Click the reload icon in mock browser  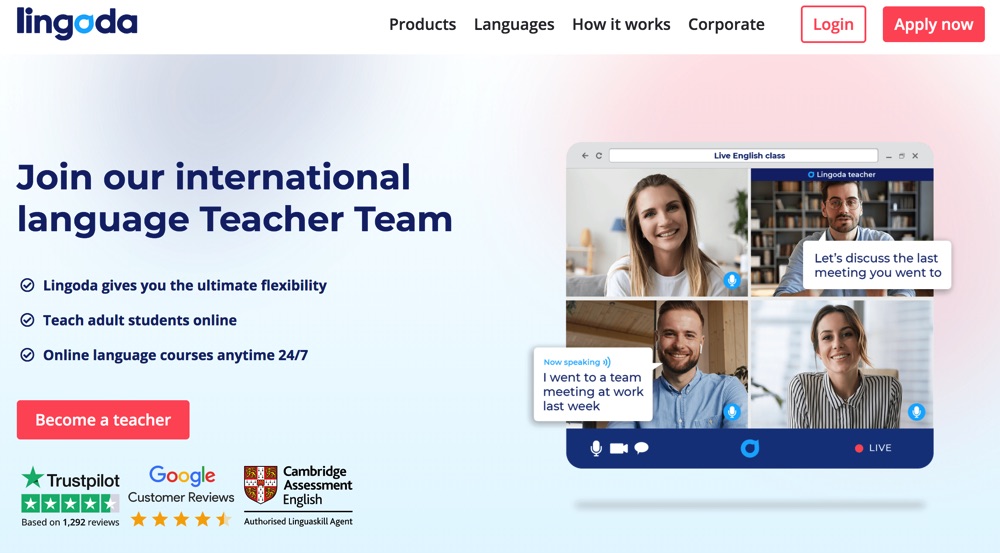click(599, 156)
